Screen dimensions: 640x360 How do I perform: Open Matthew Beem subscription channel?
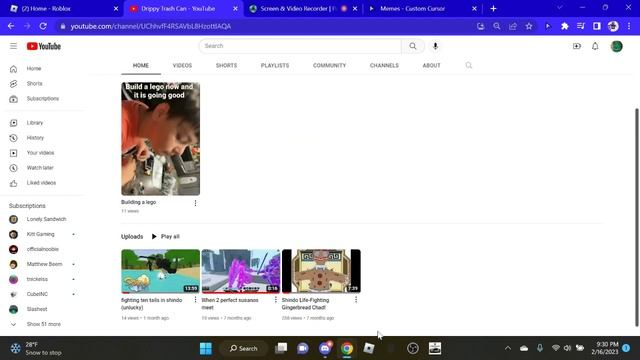click(x=44, y=264)
